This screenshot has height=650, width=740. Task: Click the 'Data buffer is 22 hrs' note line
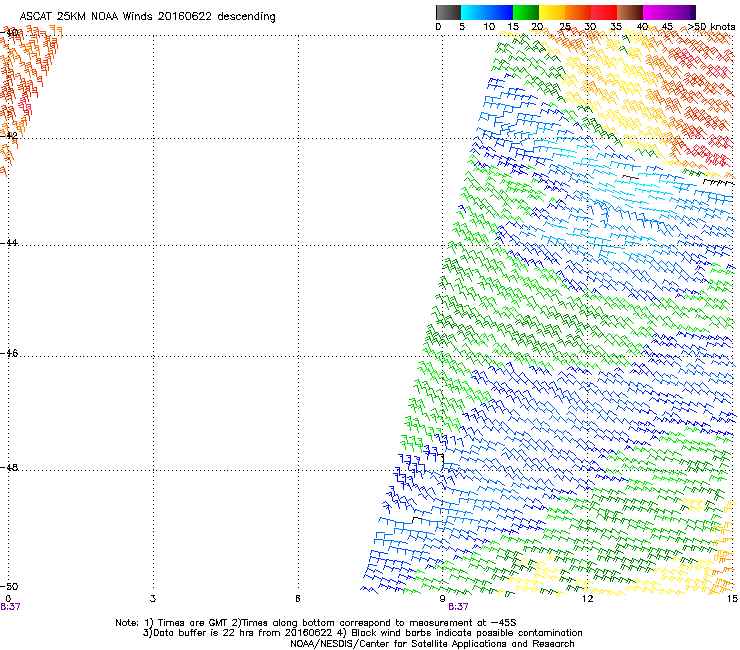pos(362,633)
